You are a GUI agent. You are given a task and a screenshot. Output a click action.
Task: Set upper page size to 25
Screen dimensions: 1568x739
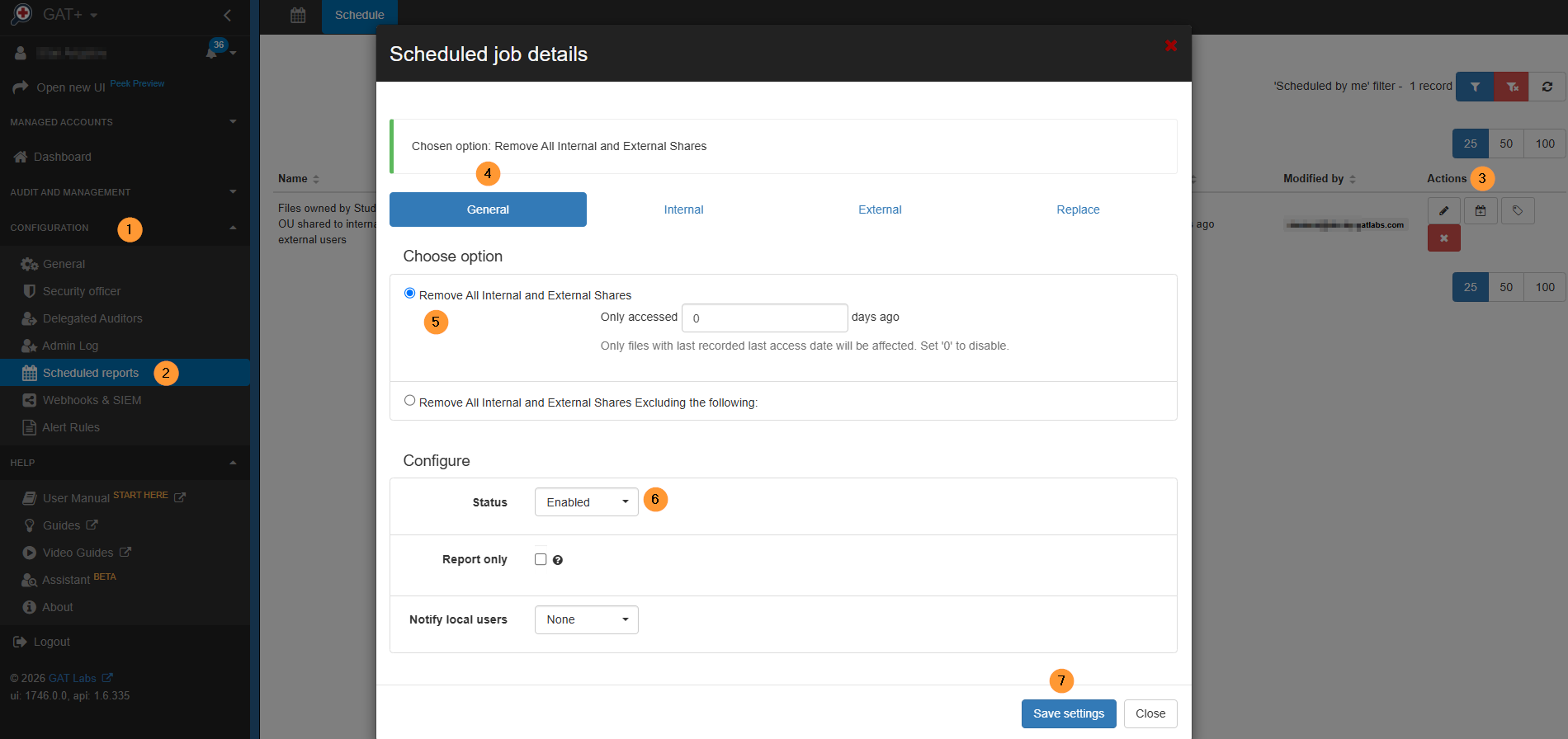pos(1471,144)
